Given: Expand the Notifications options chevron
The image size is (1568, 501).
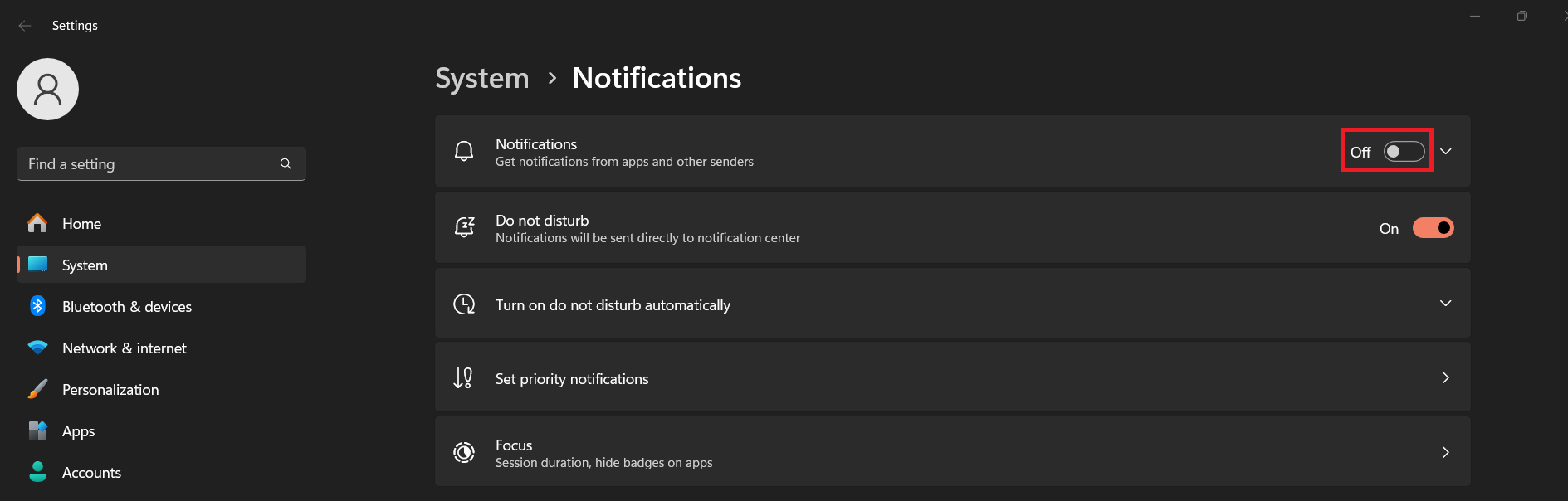Looking at the screenshot, I should click(x=1446, y=152).
